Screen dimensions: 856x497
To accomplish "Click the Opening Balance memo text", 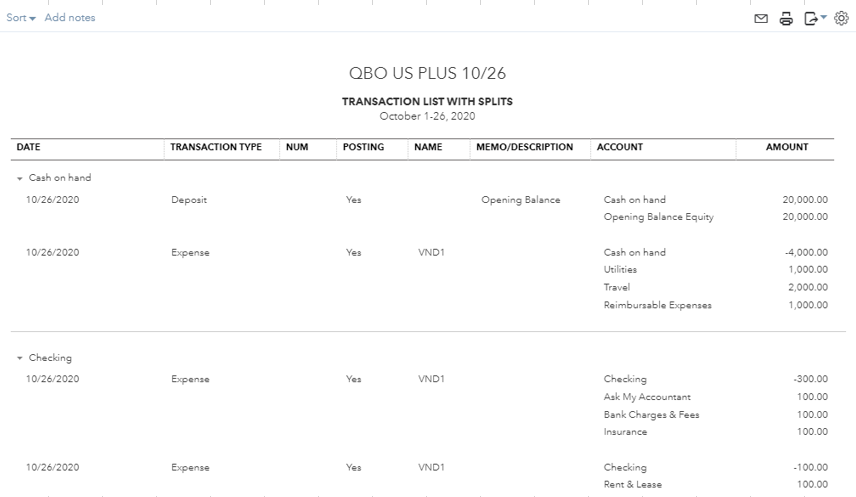I will coord(521,200).
